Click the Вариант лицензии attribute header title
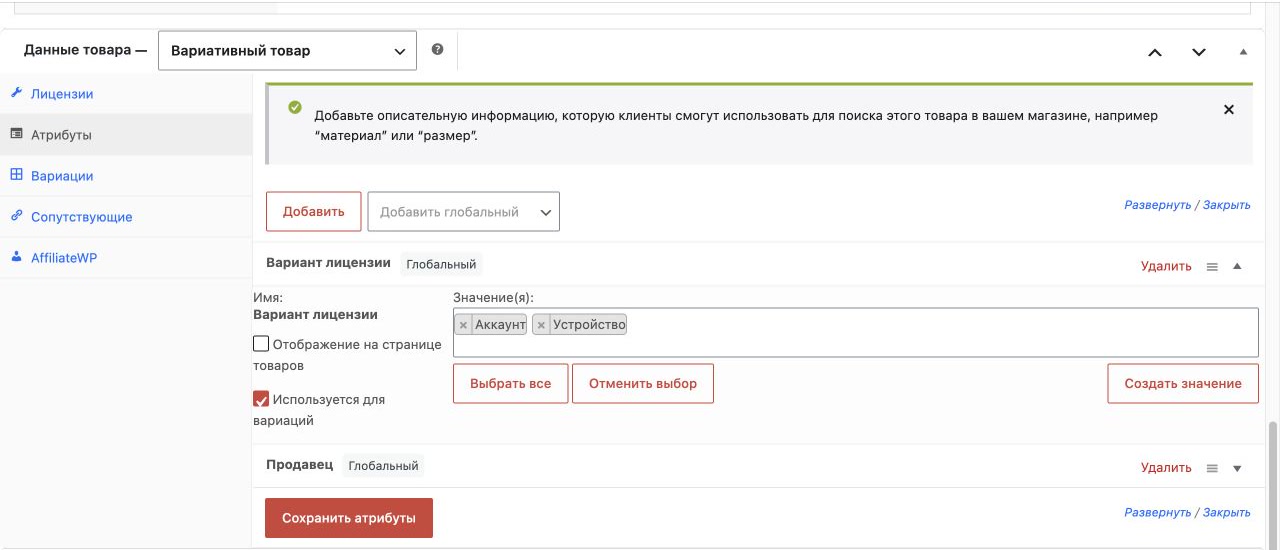This screenshot has height=550, width=1280. (x=328, y=263)
